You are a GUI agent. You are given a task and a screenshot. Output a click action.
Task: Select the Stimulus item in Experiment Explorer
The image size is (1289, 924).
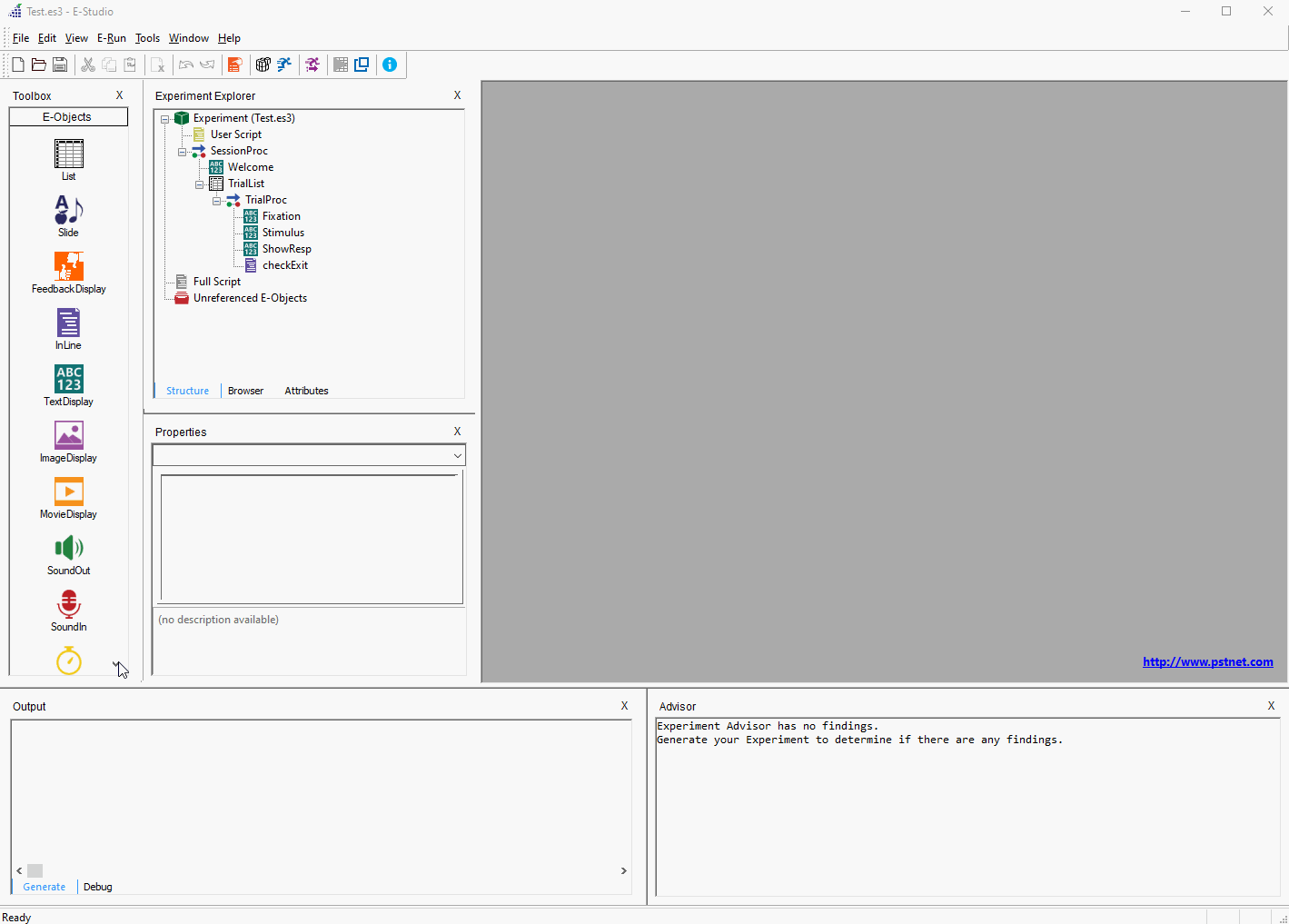click(283, 233)
